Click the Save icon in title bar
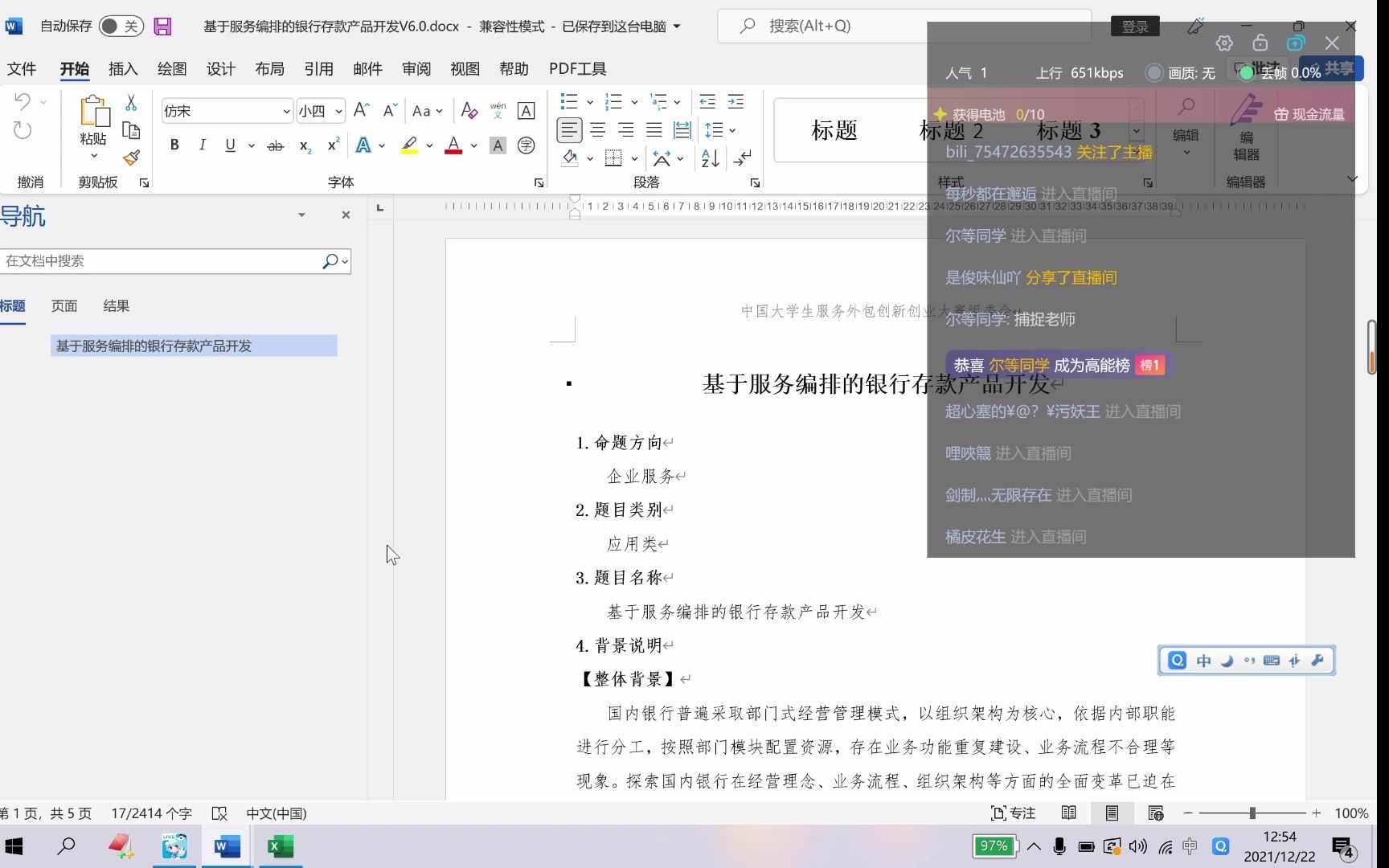 (x=162, y=27)
